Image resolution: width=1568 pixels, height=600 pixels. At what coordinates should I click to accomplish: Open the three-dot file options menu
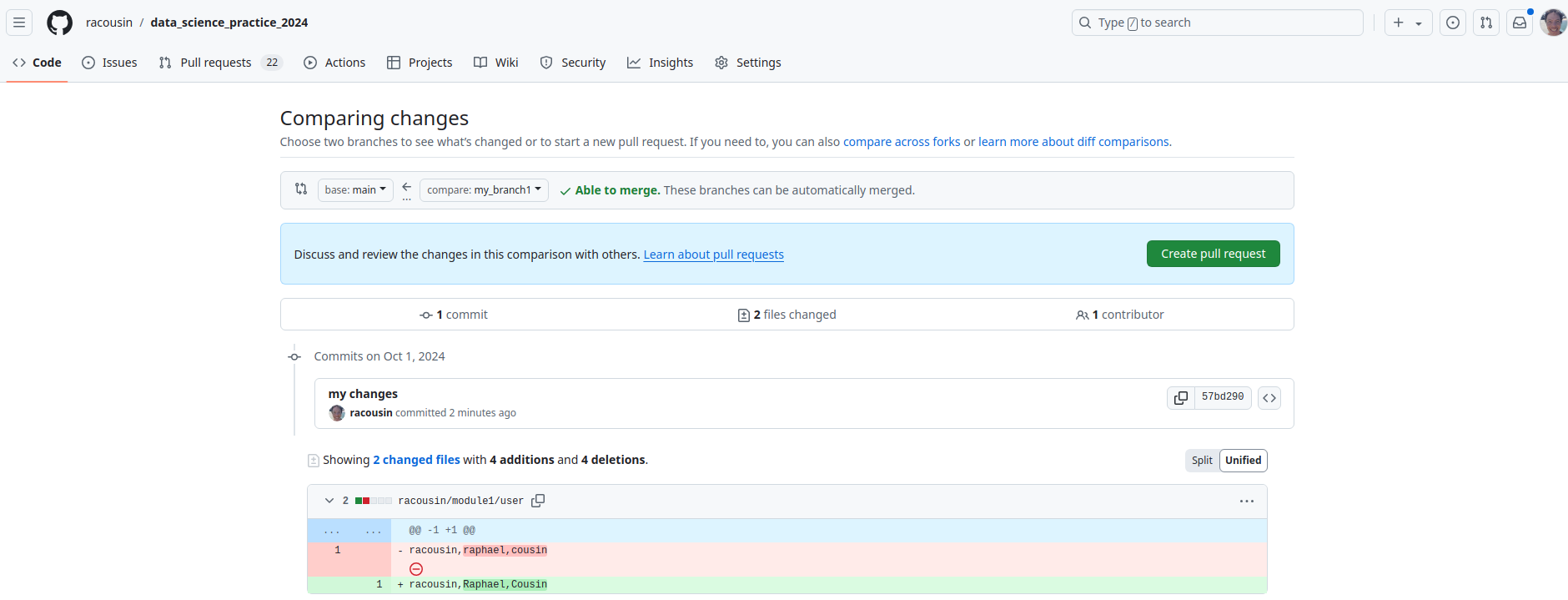tap(1247, 501)
